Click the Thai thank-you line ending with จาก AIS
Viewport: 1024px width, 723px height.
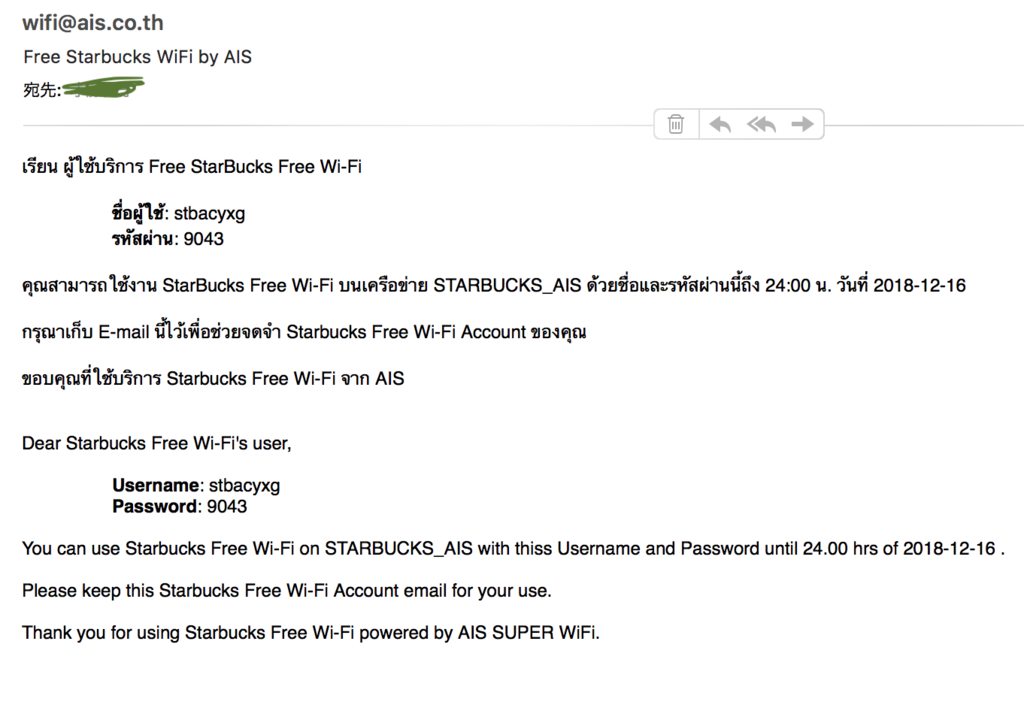[213, 379]
